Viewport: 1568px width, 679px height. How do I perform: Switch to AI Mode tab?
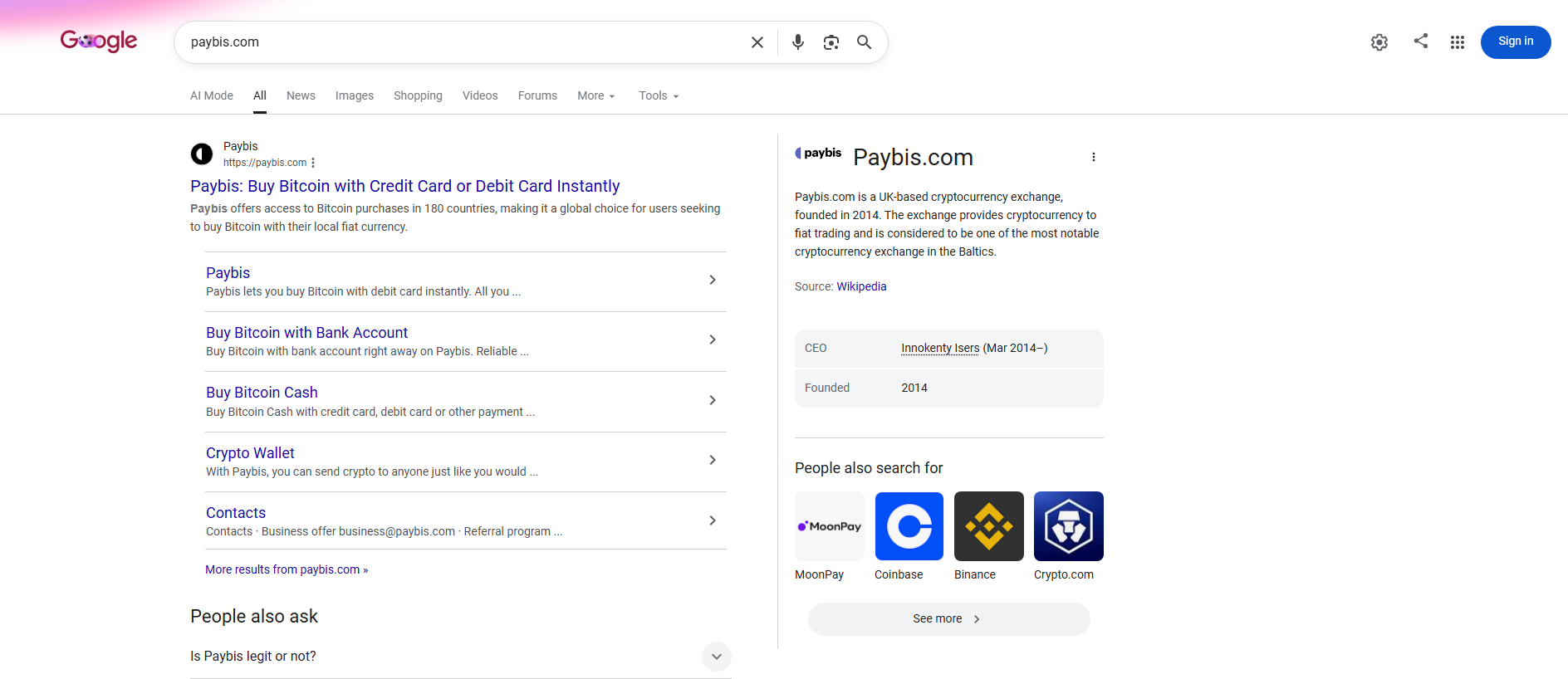(212, 95)
